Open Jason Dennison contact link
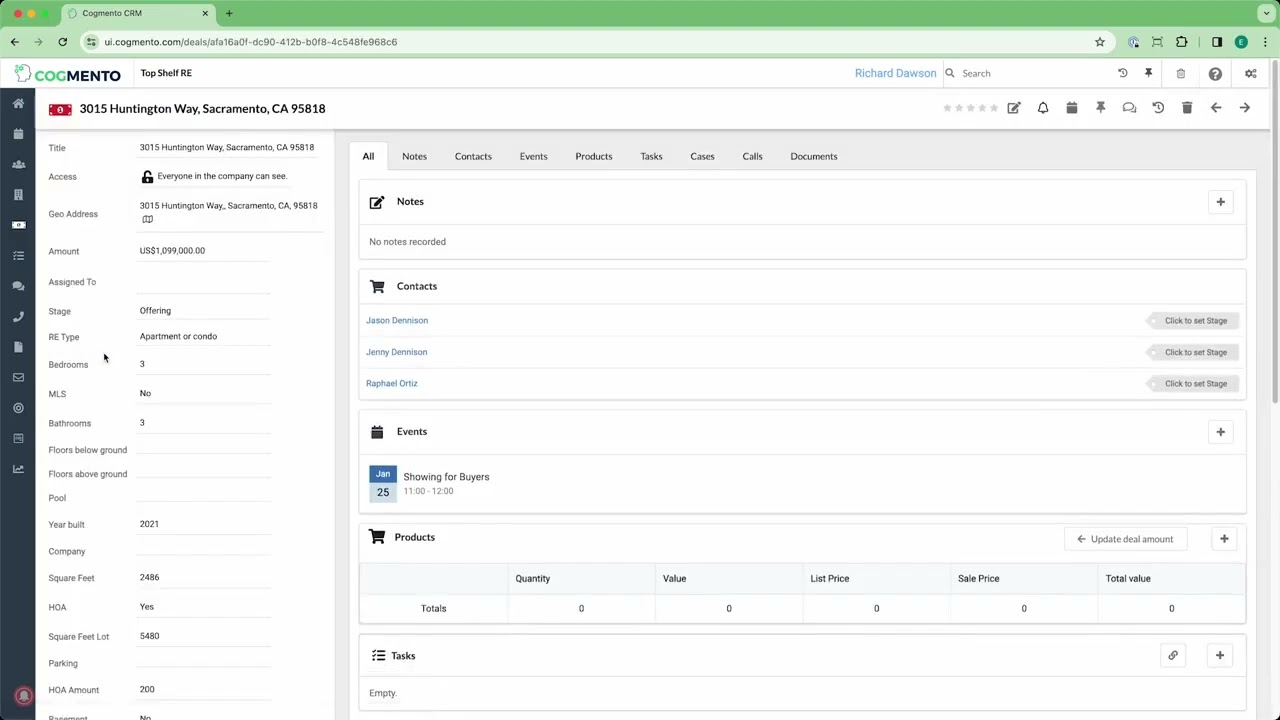The image size is (1280, 720). [x=397, y=321]
